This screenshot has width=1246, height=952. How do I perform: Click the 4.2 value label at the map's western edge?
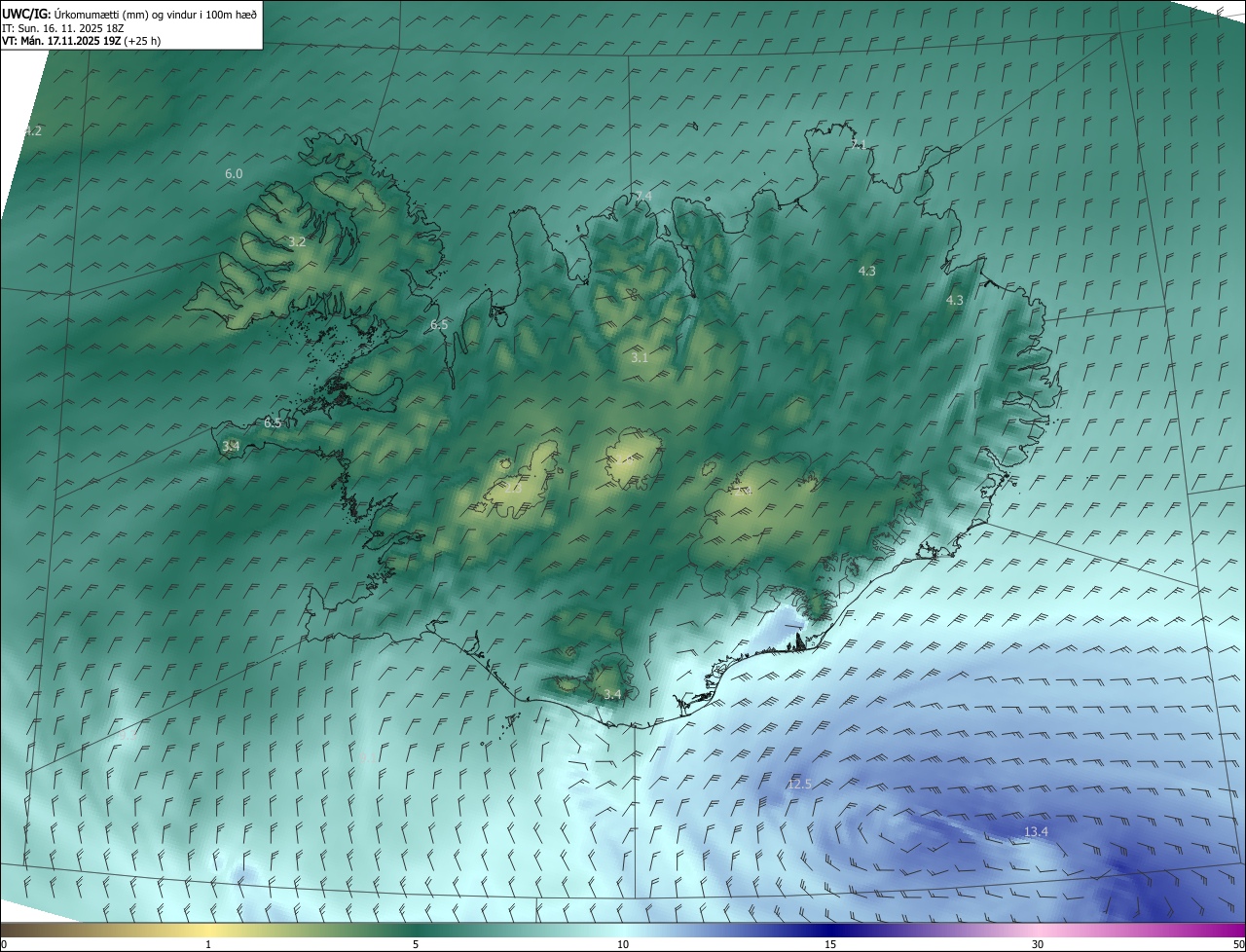click(x=33, y=130)
